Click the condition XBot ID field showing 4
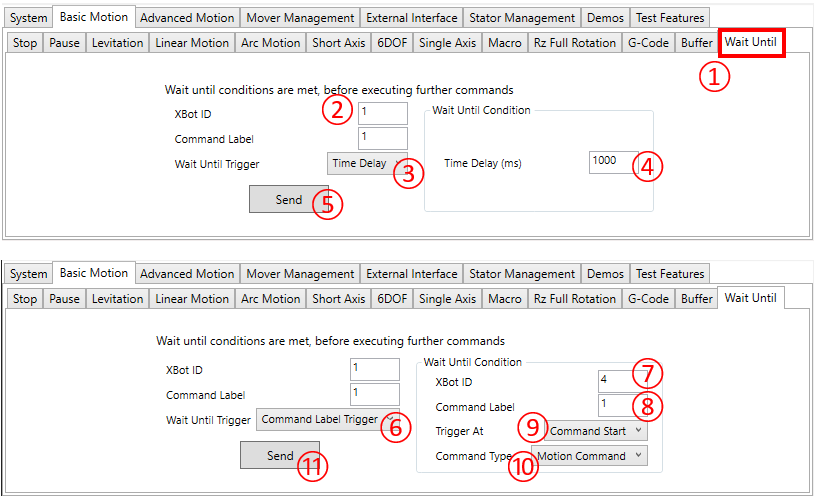The image size is (814, 496). click(615, 380)
